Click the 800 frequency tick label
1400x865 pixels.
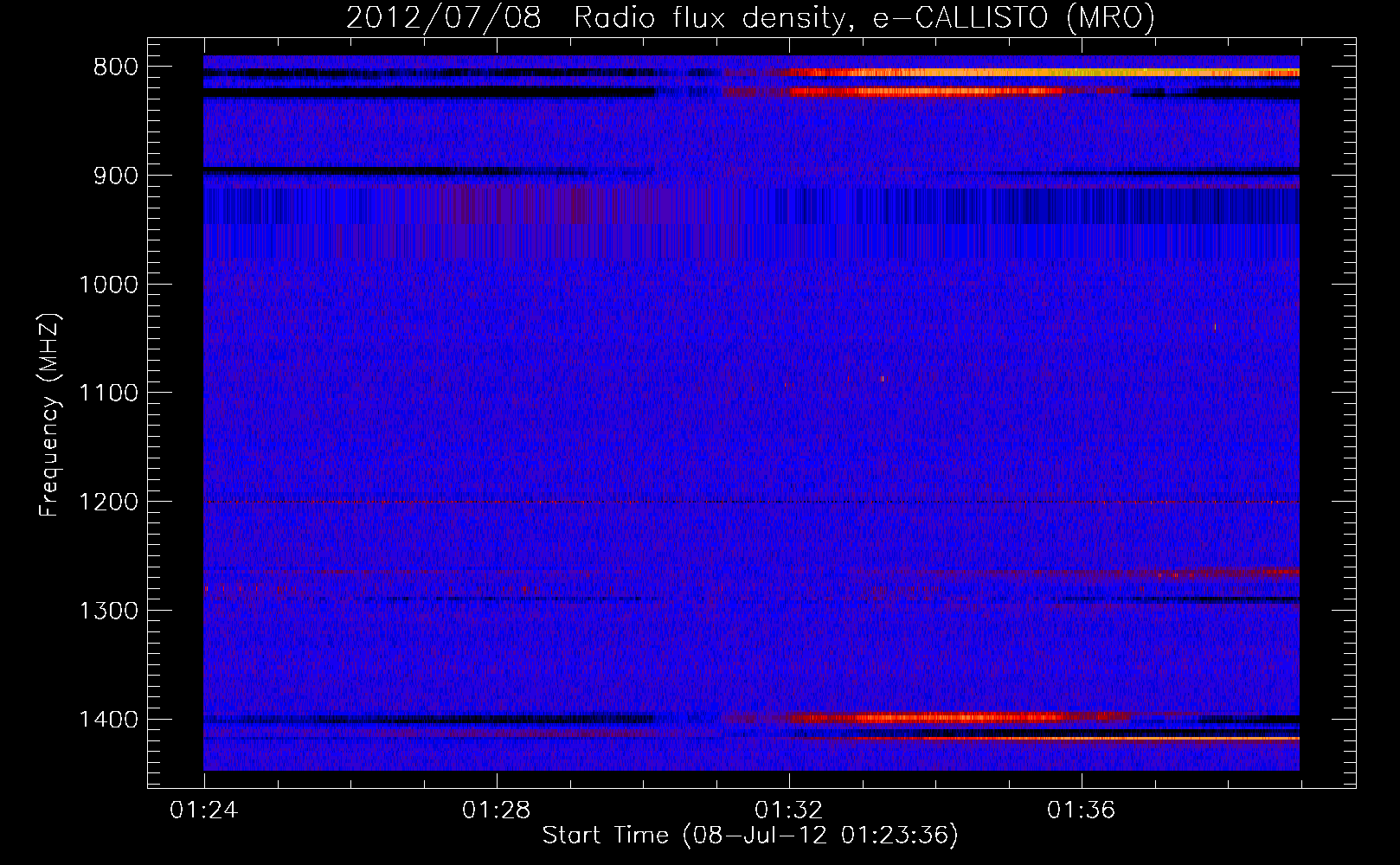click(x=116, y=67)
